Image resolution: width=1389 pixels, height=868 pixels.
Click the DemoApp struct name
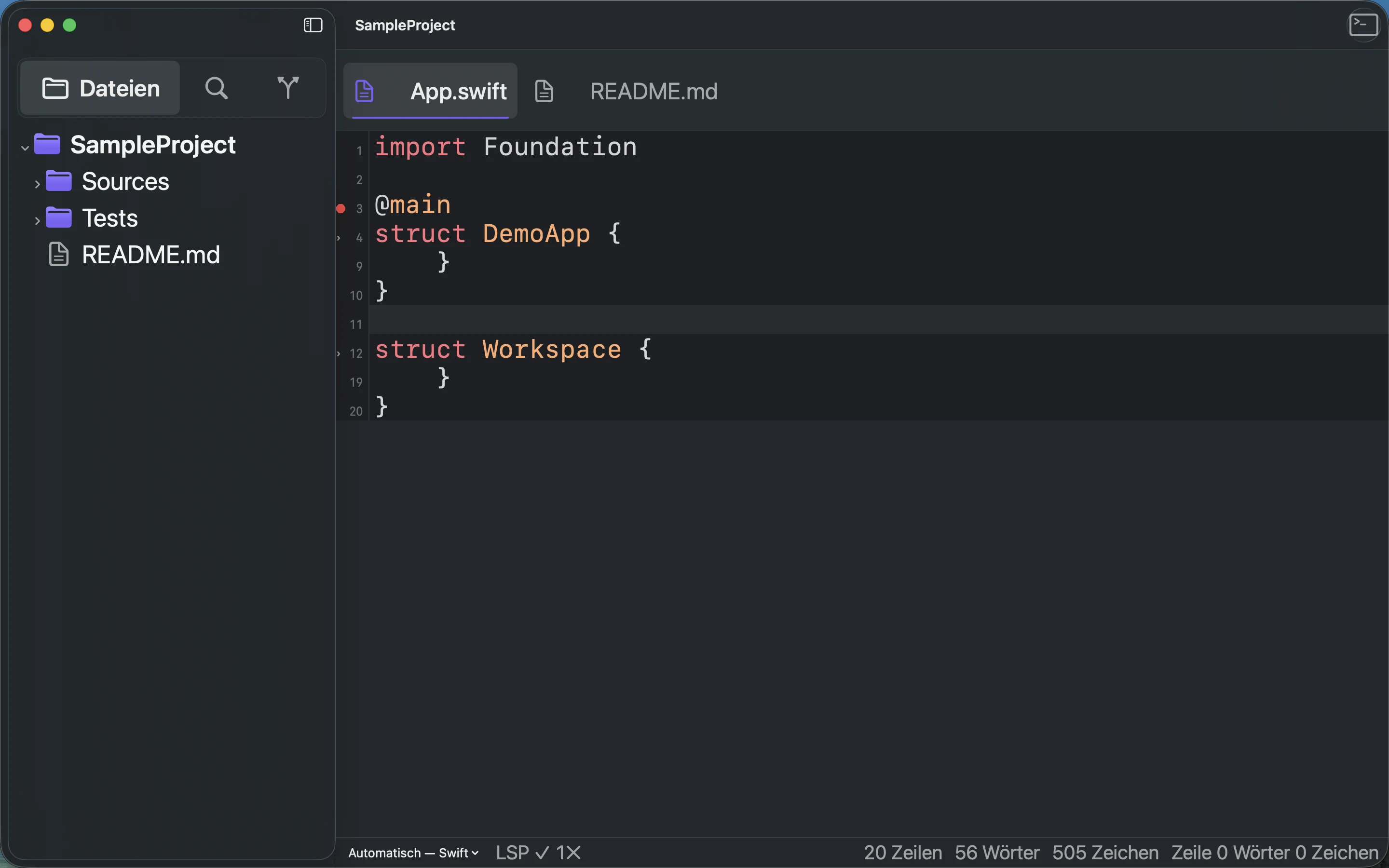click(536, 234)
